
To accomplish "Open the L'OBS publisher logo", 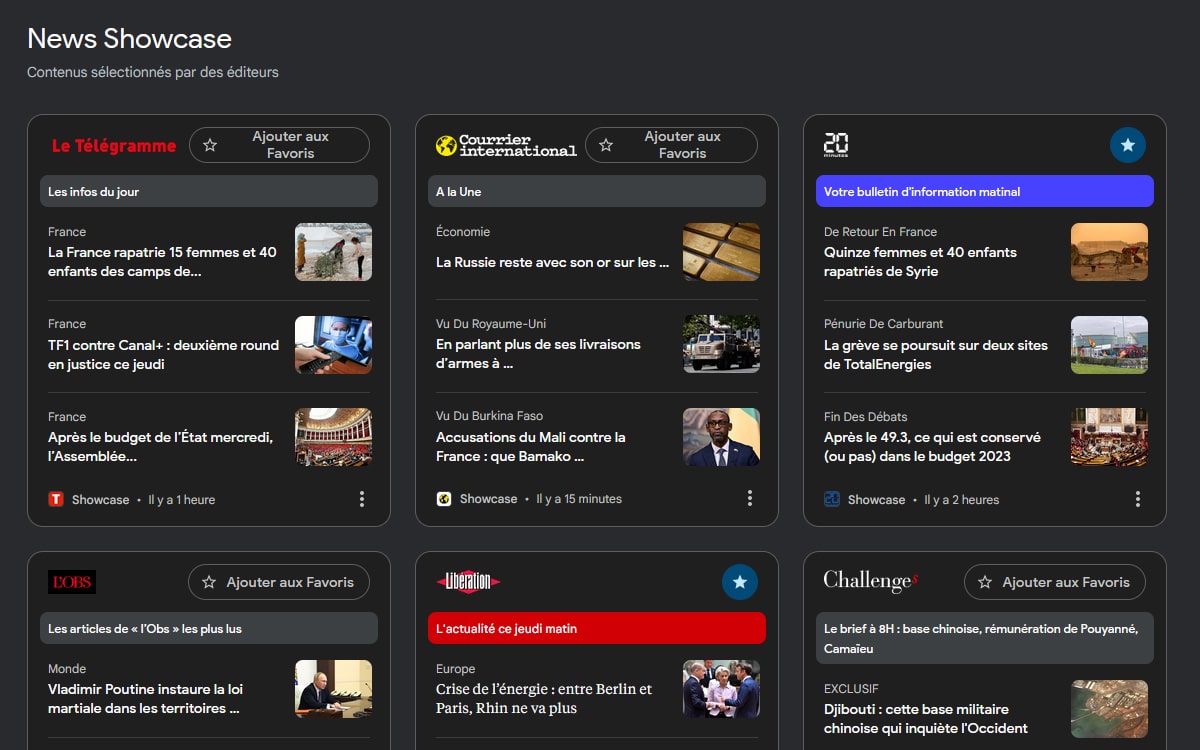I will coord(74,582).
